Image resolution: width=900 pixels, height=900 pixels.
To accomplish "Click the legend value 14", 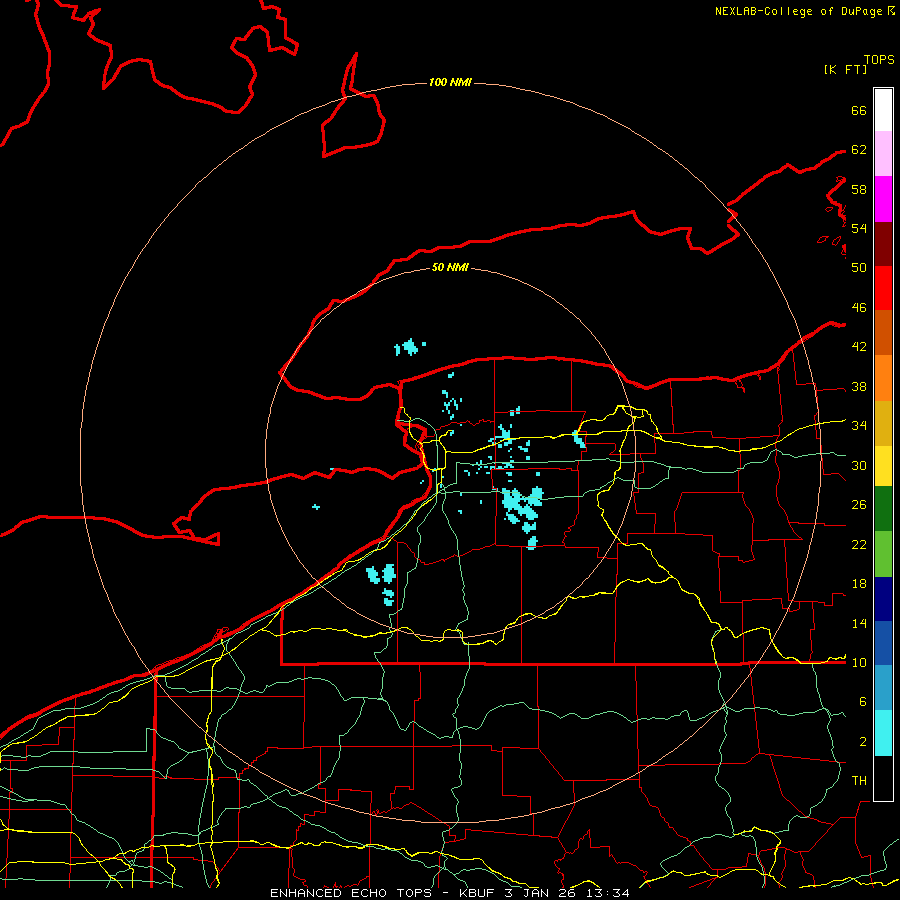I will tap(859, 623).
